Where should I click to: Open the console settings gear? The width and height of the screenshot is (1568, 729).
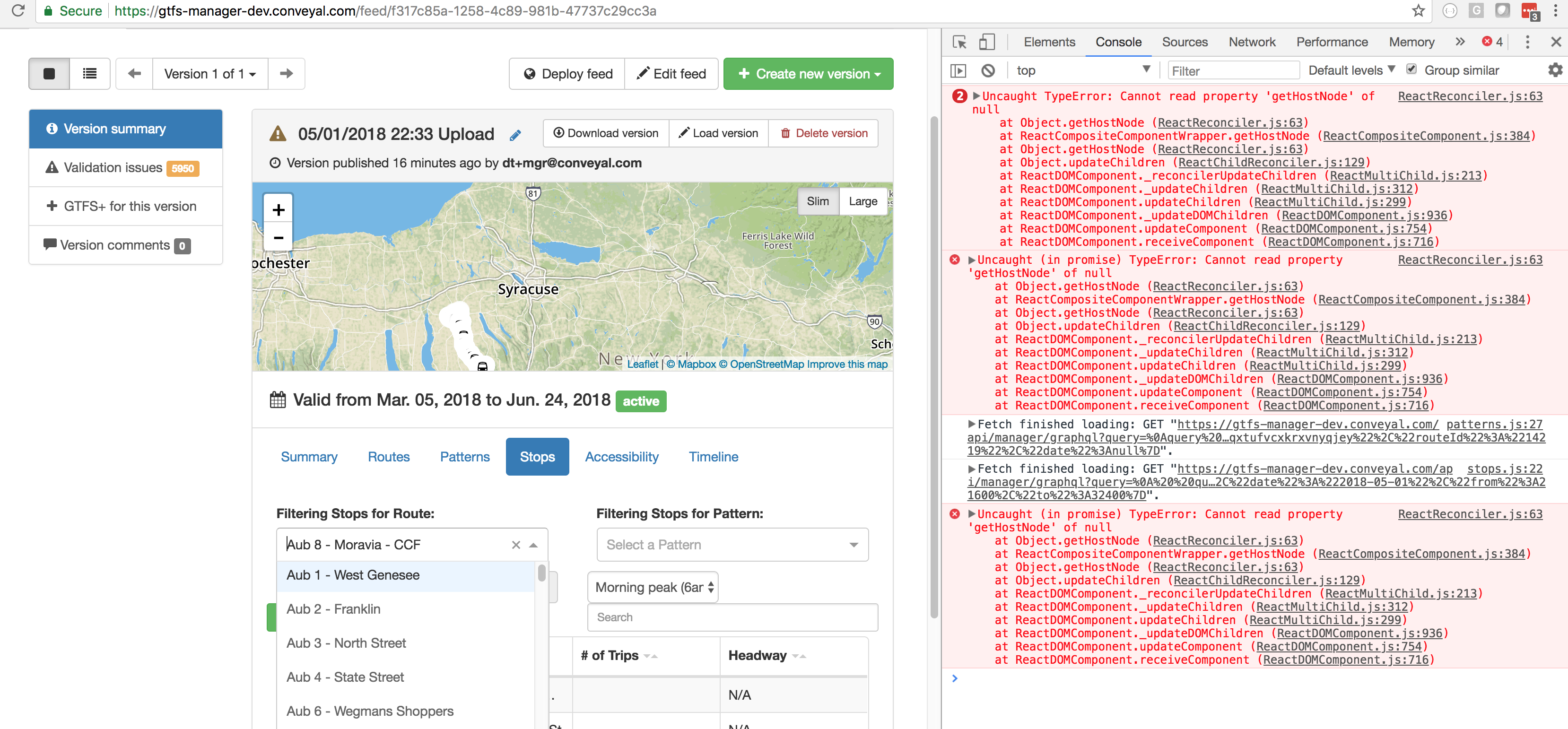click(x=1554, y=70)
